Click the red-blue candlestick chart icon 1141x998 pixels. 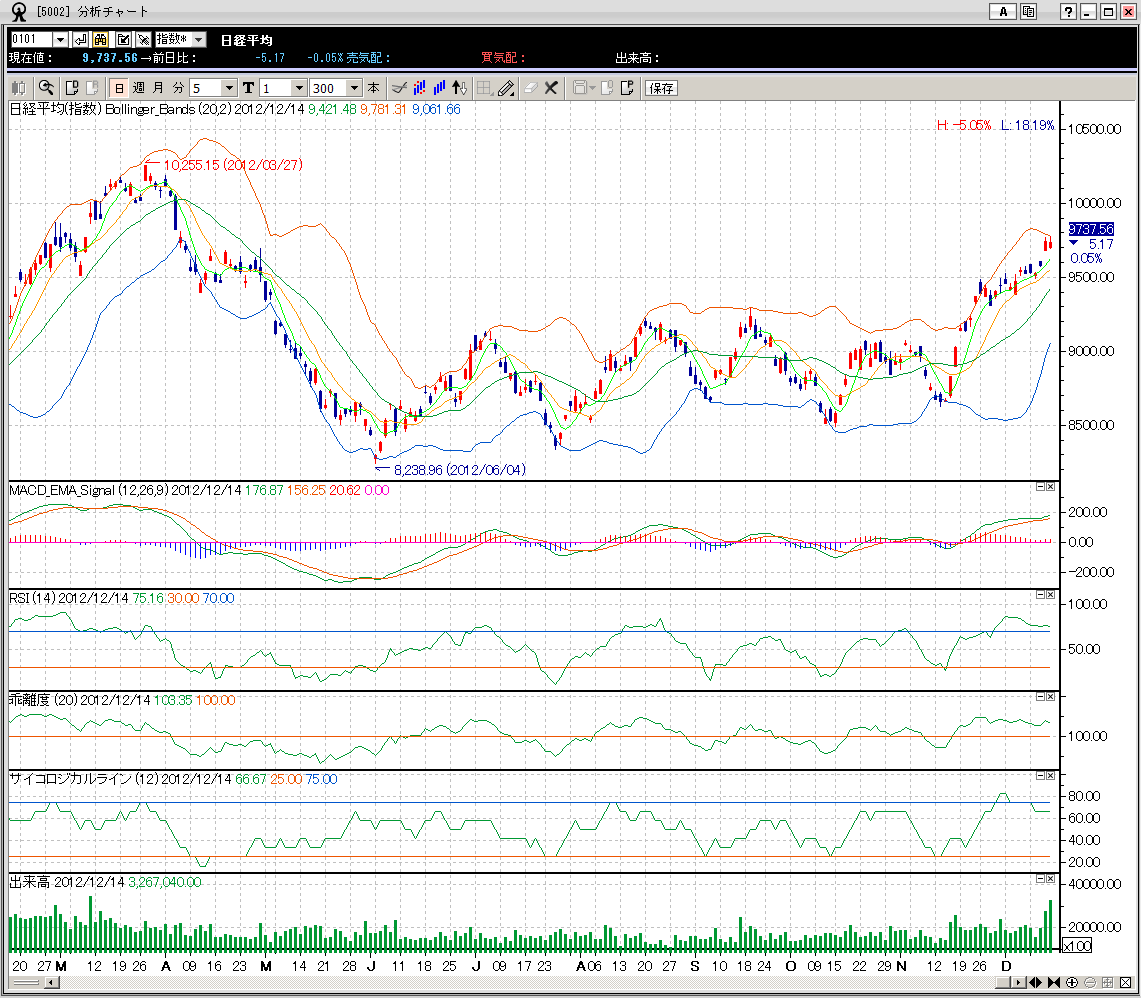420,88
